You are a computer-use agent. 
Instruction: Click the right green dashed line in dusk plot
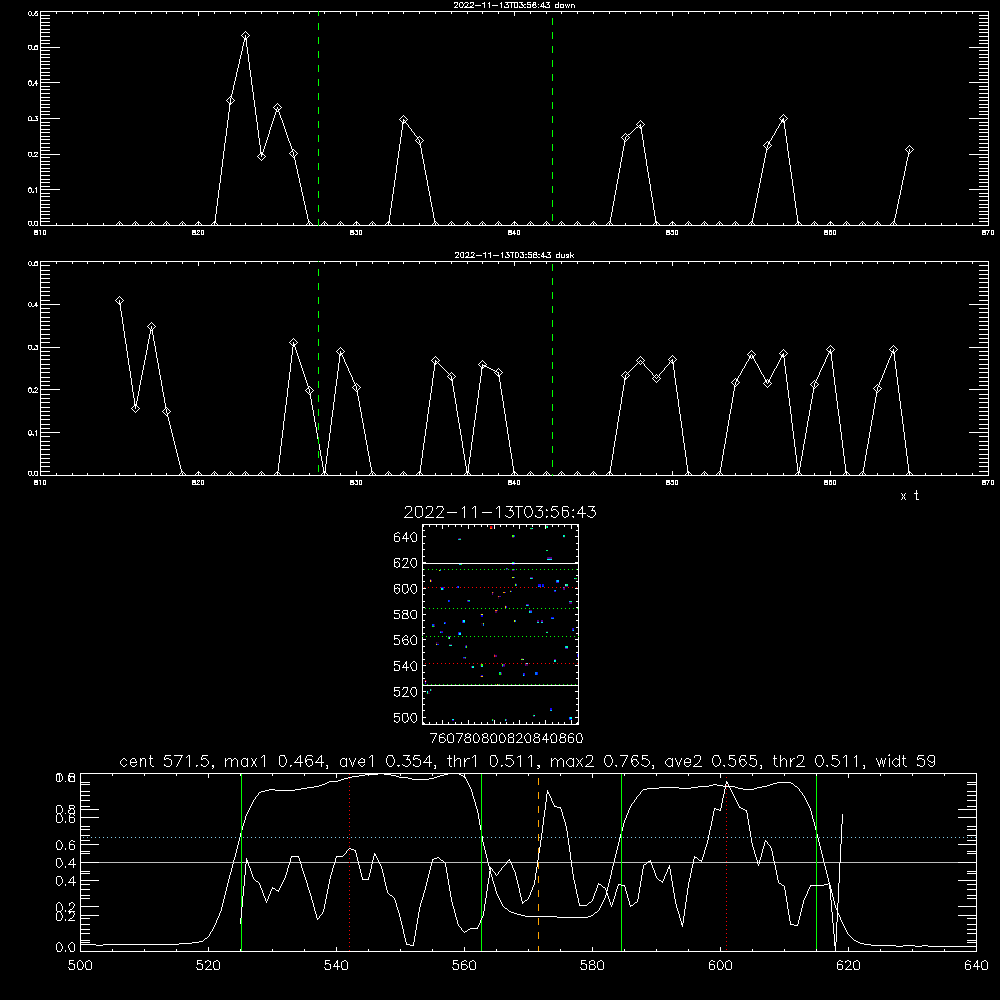552,368
